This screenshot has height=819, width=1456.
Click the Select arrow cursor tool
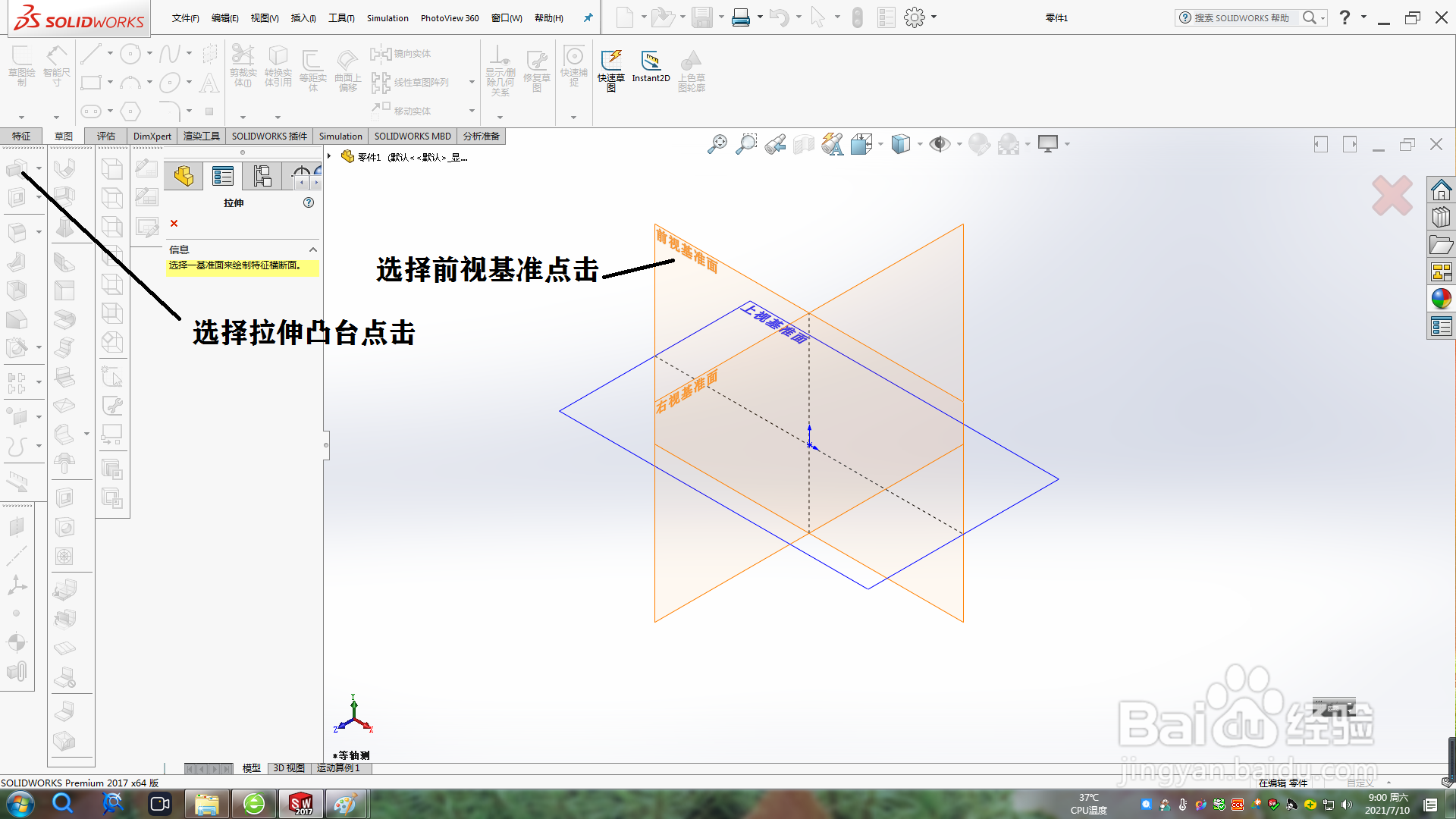(x=817, y=17)
